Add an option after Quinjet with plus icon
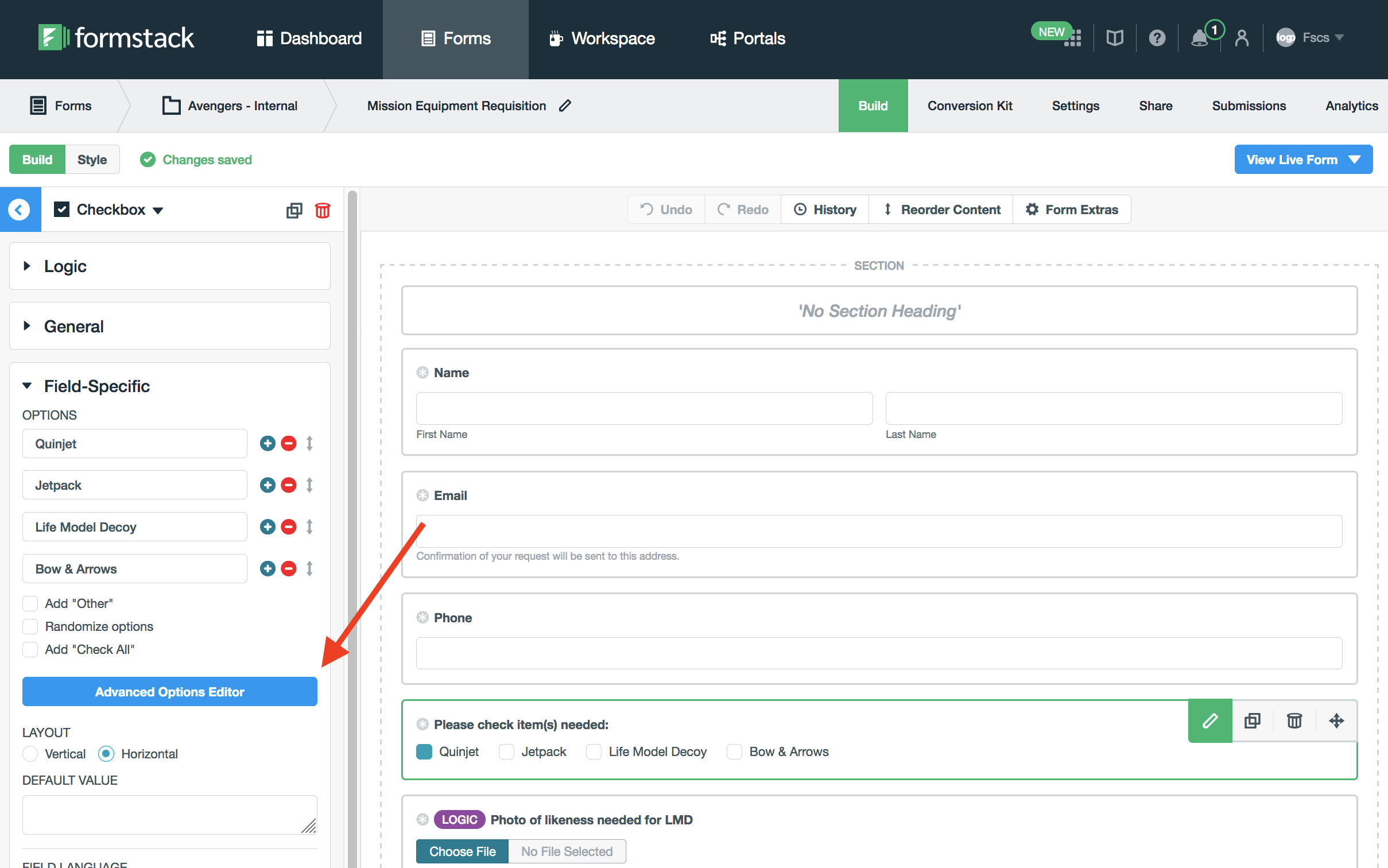The width and height of the screenshot is (1388, 868). (267, 443)
